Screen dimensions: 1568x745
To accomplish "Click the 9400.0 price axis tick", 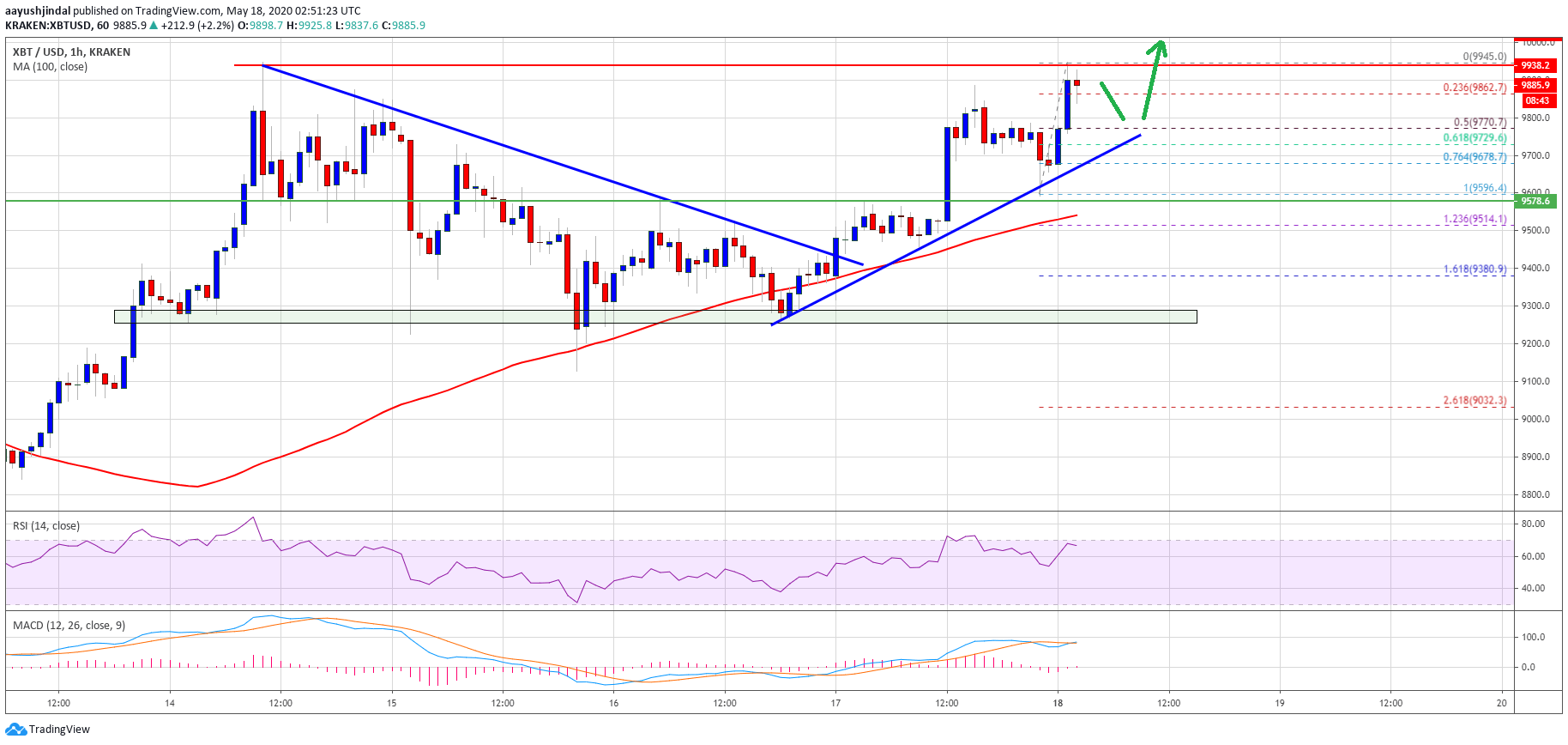I will pyautogui.click(x=1535, y=269).
